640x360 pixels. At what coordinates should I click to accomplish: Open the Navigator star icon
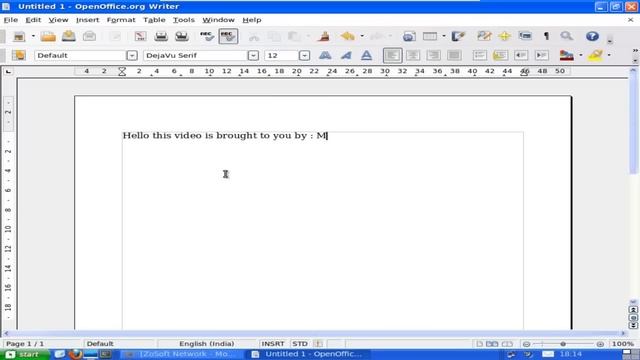pos(504,36)
